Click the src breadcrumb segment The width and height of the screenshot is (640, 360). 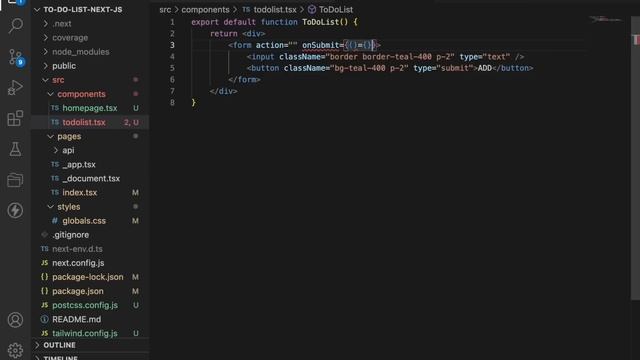pyautogui.click(x=165, y=9)
